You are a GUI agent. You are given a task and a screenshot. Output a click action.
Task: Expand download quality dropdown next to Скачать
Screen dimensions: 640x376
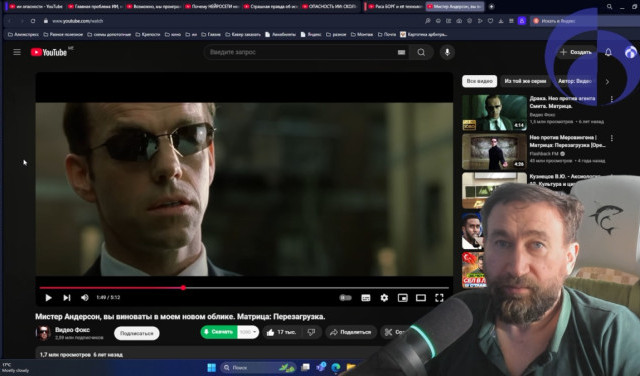(x=248, y=332)
